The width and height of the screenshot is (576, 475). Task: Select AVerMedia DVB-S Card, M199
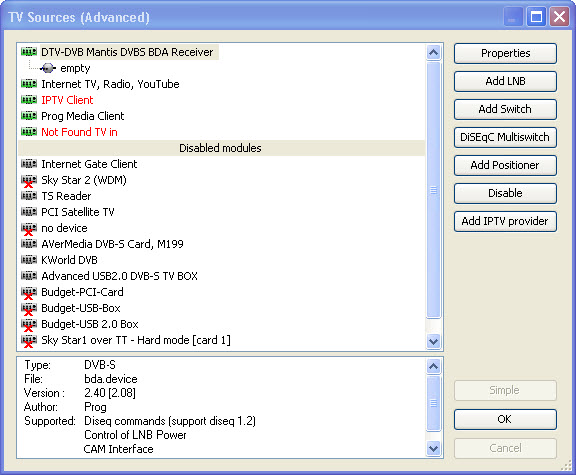click(112, 244)
